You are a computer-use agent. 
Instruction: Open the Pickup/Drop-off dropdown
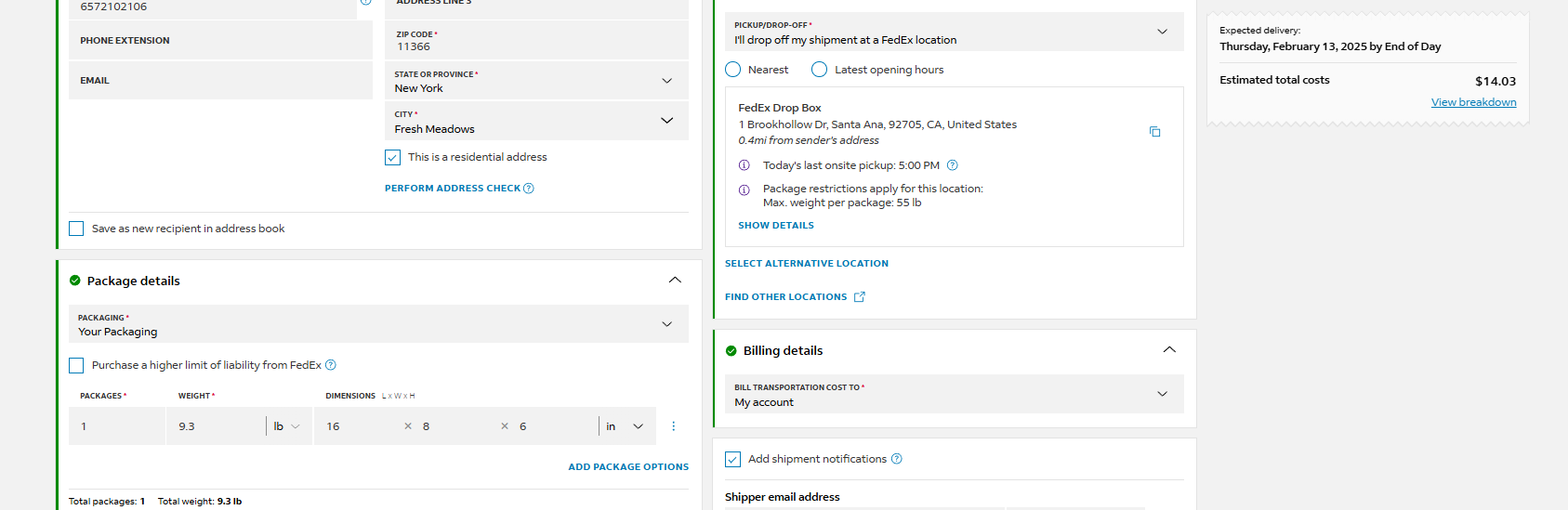click(955, 32)
